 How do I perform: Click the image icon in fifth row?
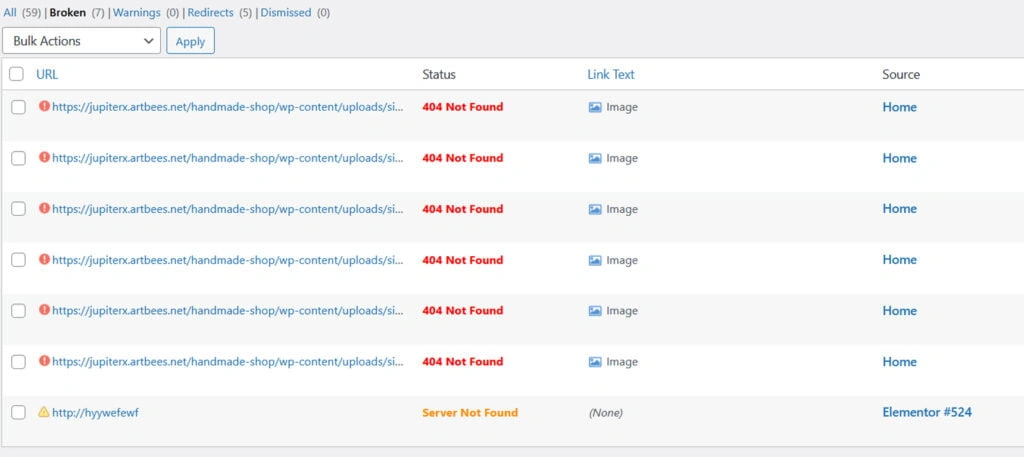[595, 311]
